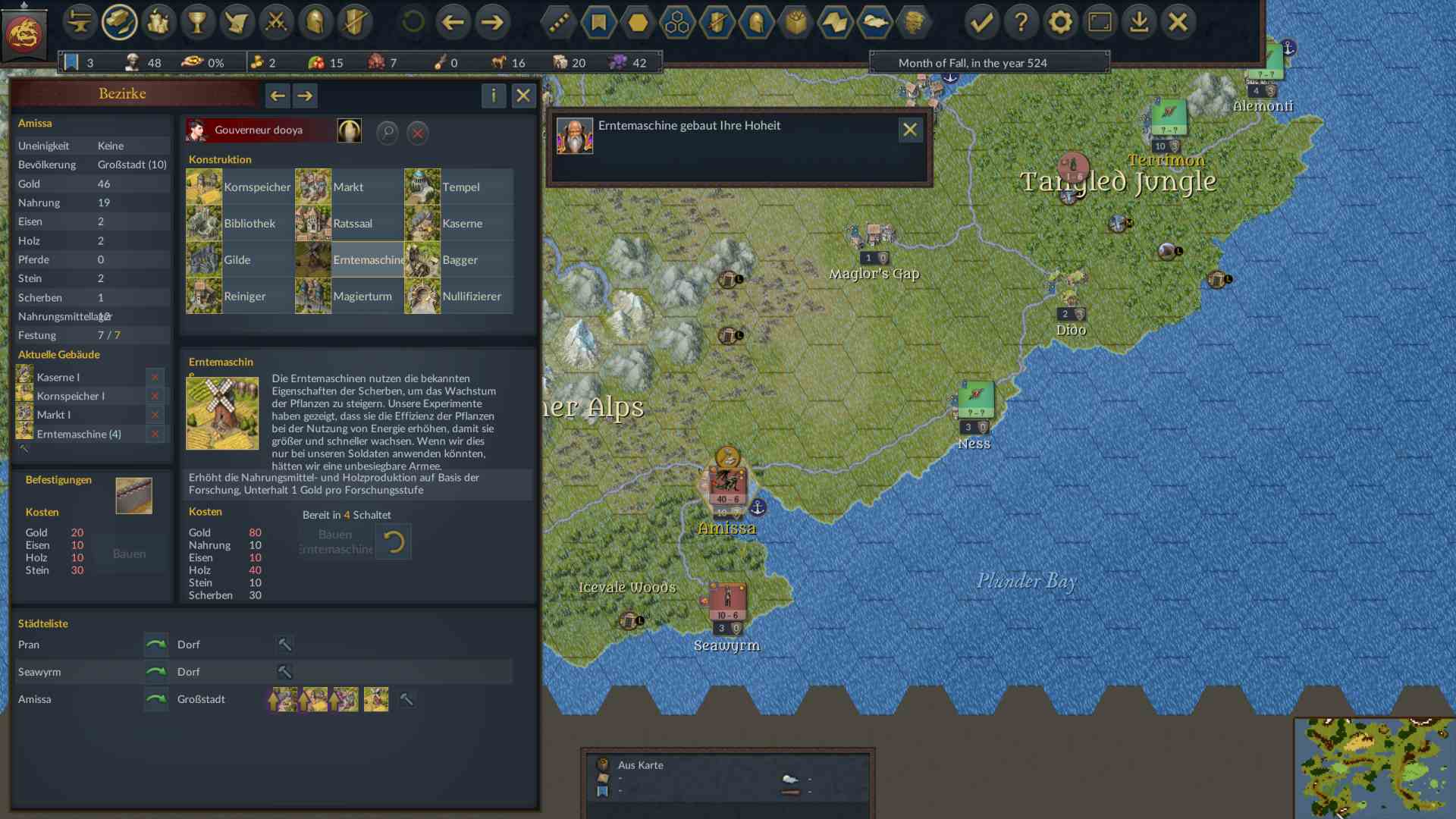The height and width of the screenshot is (819, 1456).
Task: Click the minimap thumbnail
Action: click(x=1374, y=767)
